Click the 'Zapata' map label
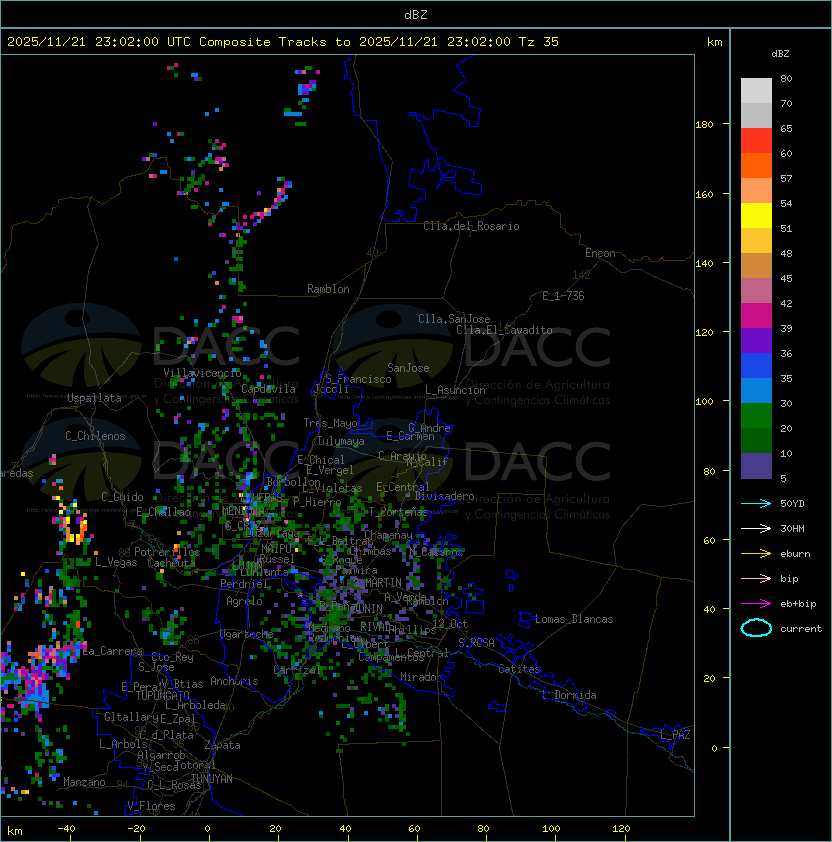832x842 pixels. point(222,745)
